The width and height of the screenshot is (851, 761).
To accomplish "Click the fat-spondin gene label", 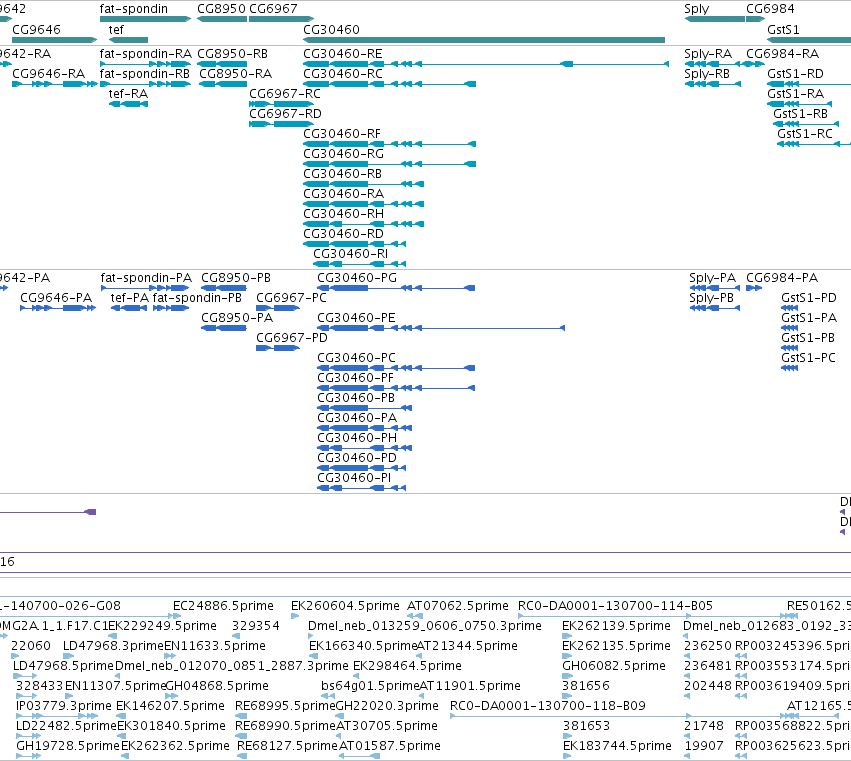I will click(134, 9).
